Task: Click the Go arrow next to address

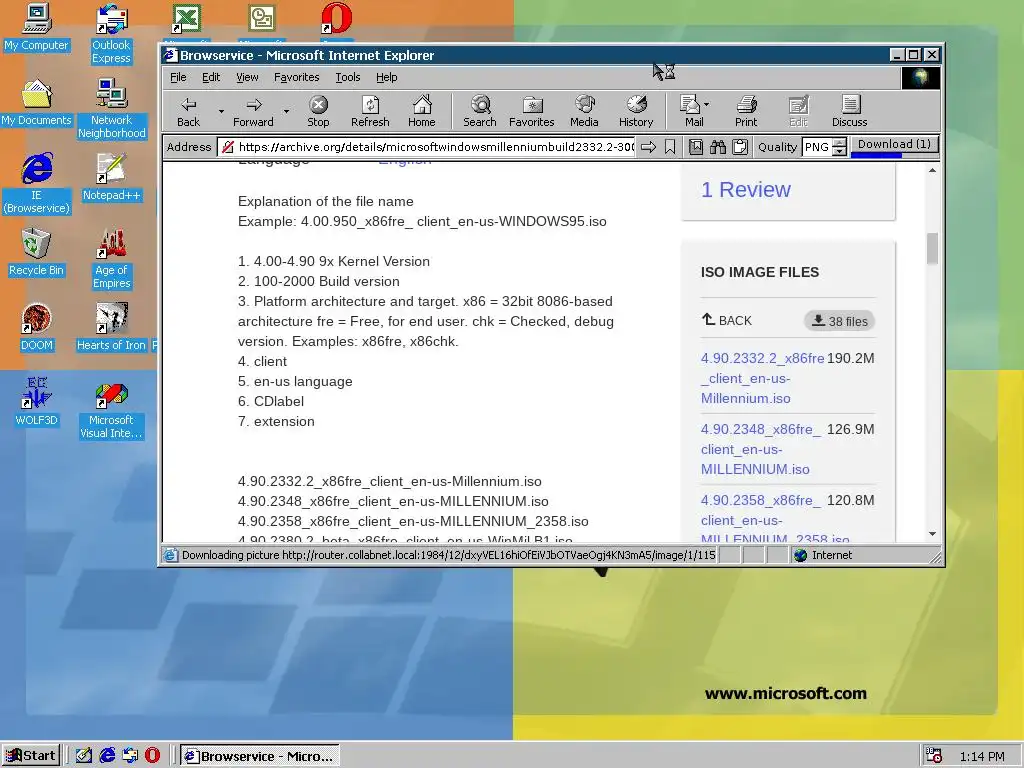Action: coord(648,147)
